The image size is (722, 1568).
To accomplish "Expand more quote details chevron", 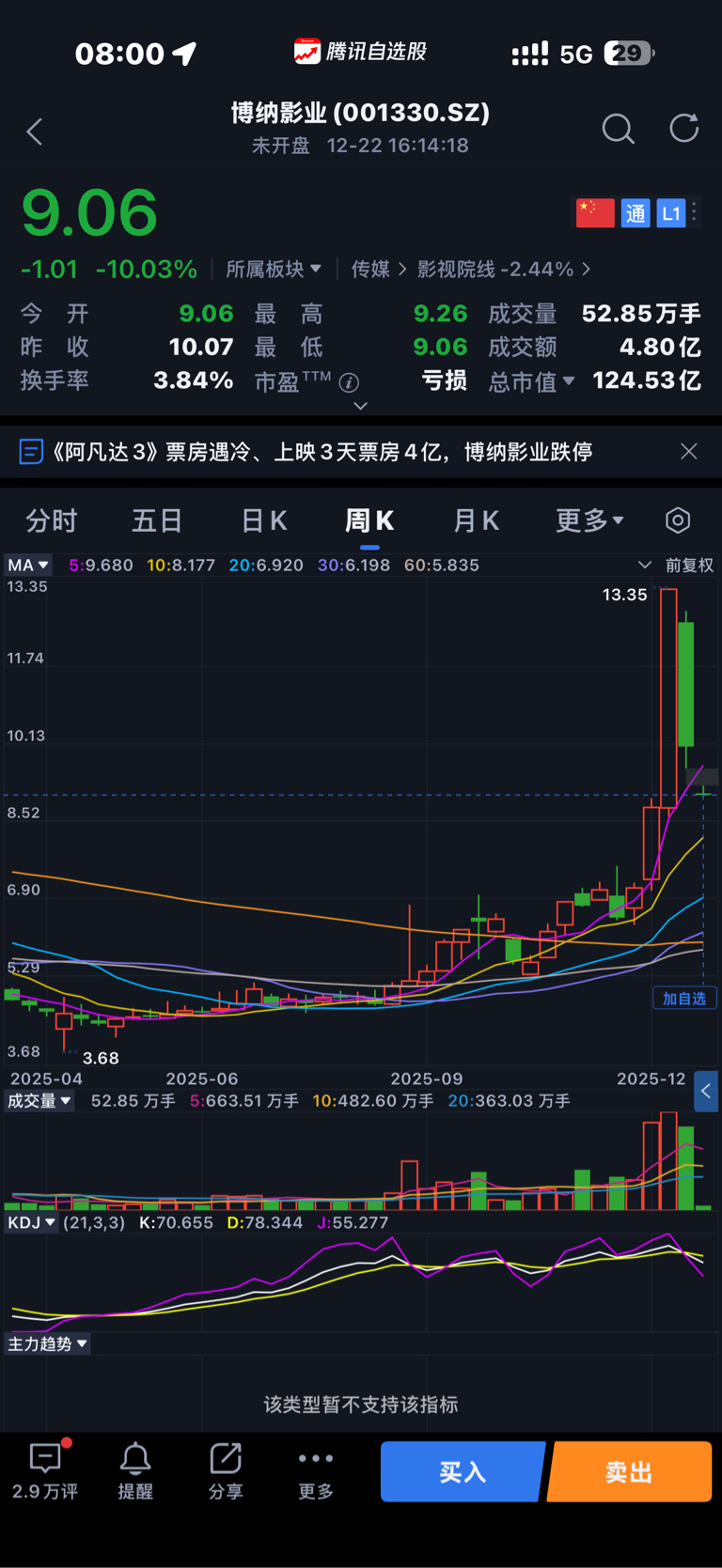I will point(360,407).
